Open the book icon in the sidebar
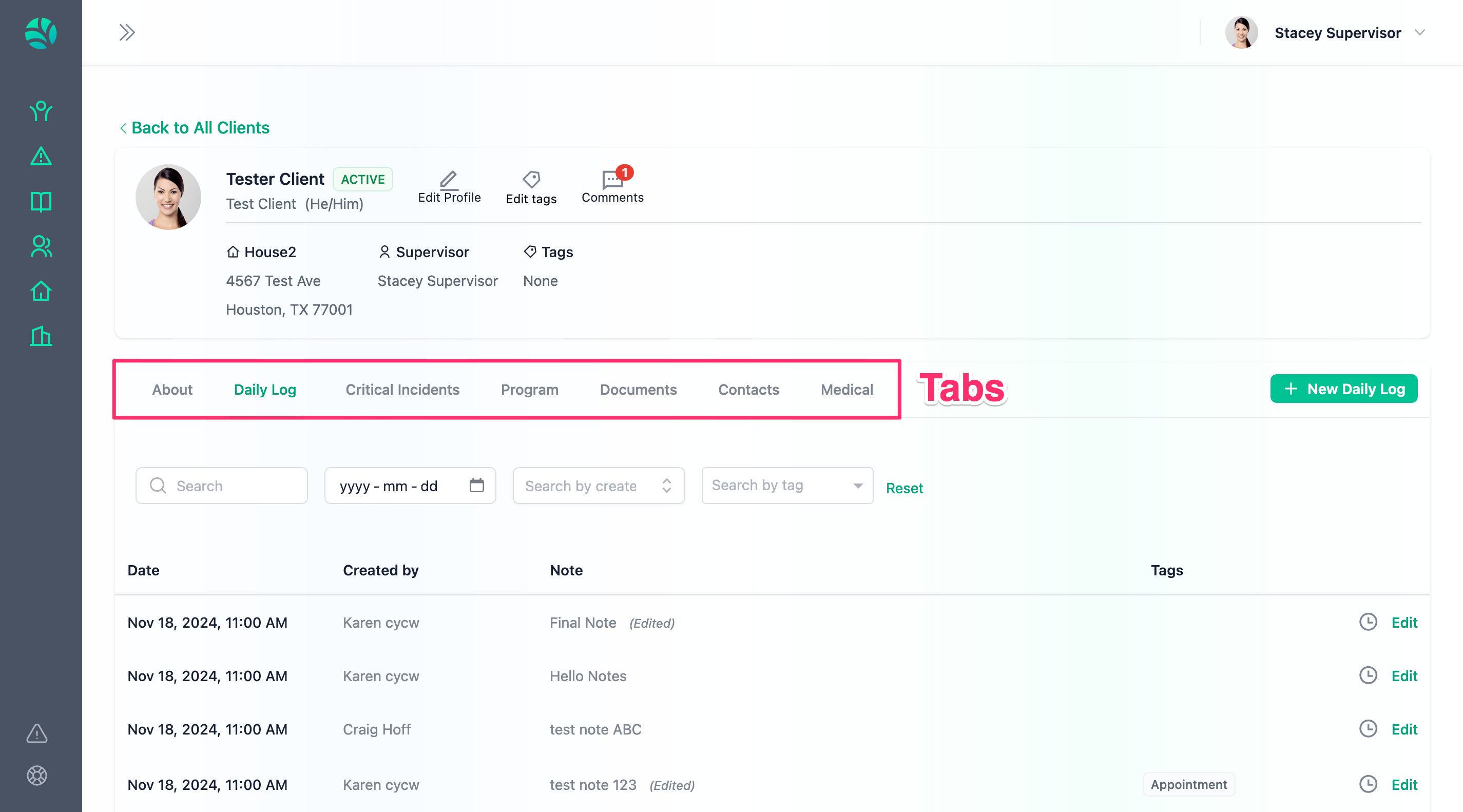 41,202
